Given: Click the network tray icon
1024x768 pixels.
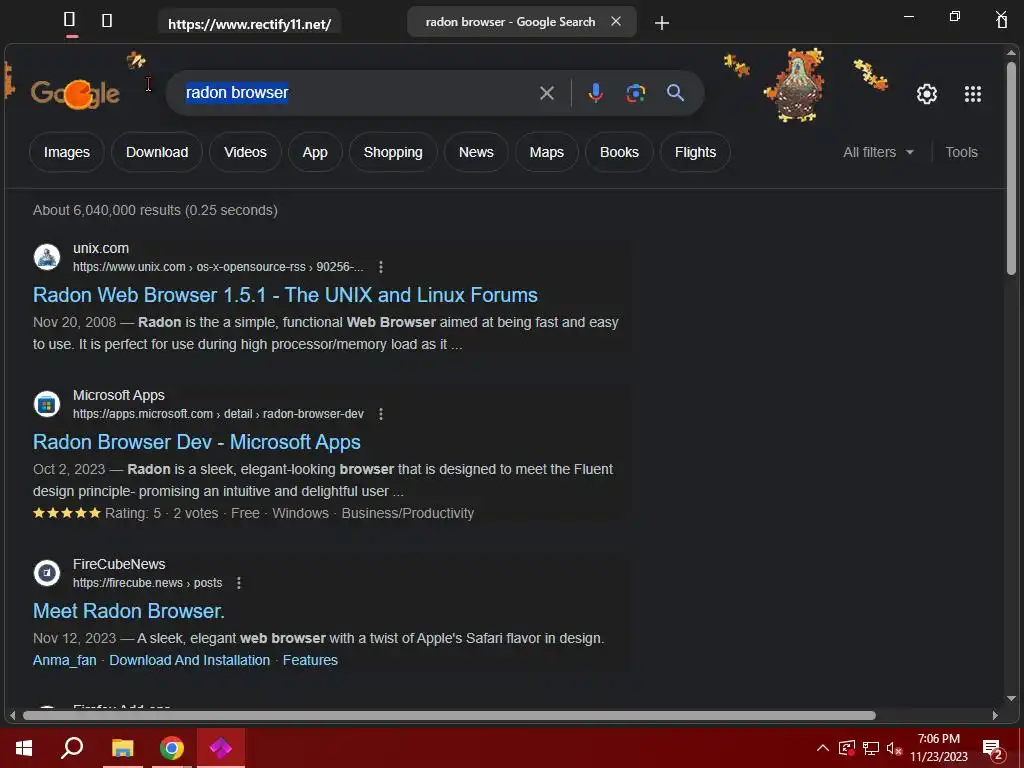Looking at the screenshot, I should click(x=871, y=748).
